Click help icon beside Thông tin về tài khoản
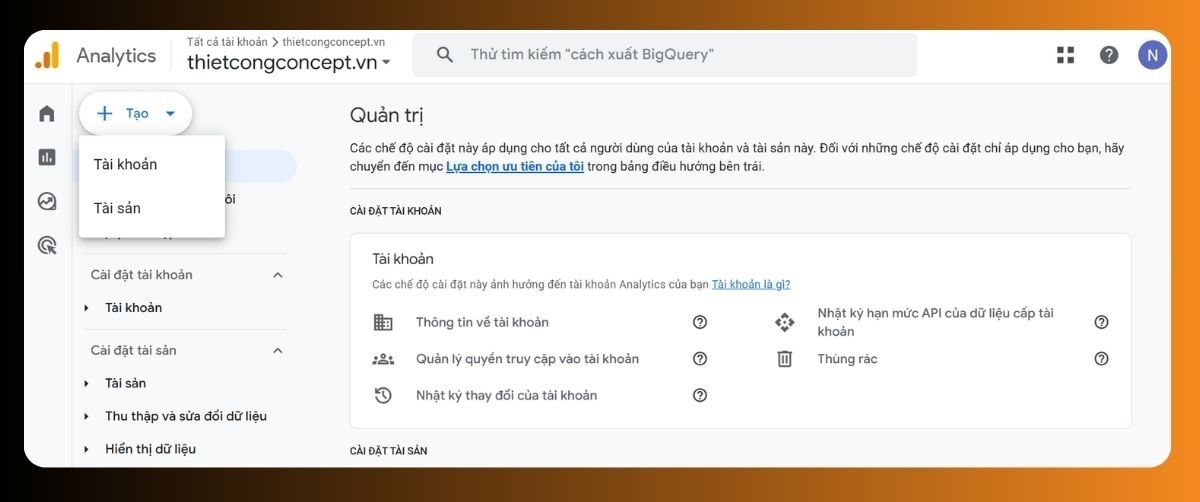 click(x=700, y=322)
